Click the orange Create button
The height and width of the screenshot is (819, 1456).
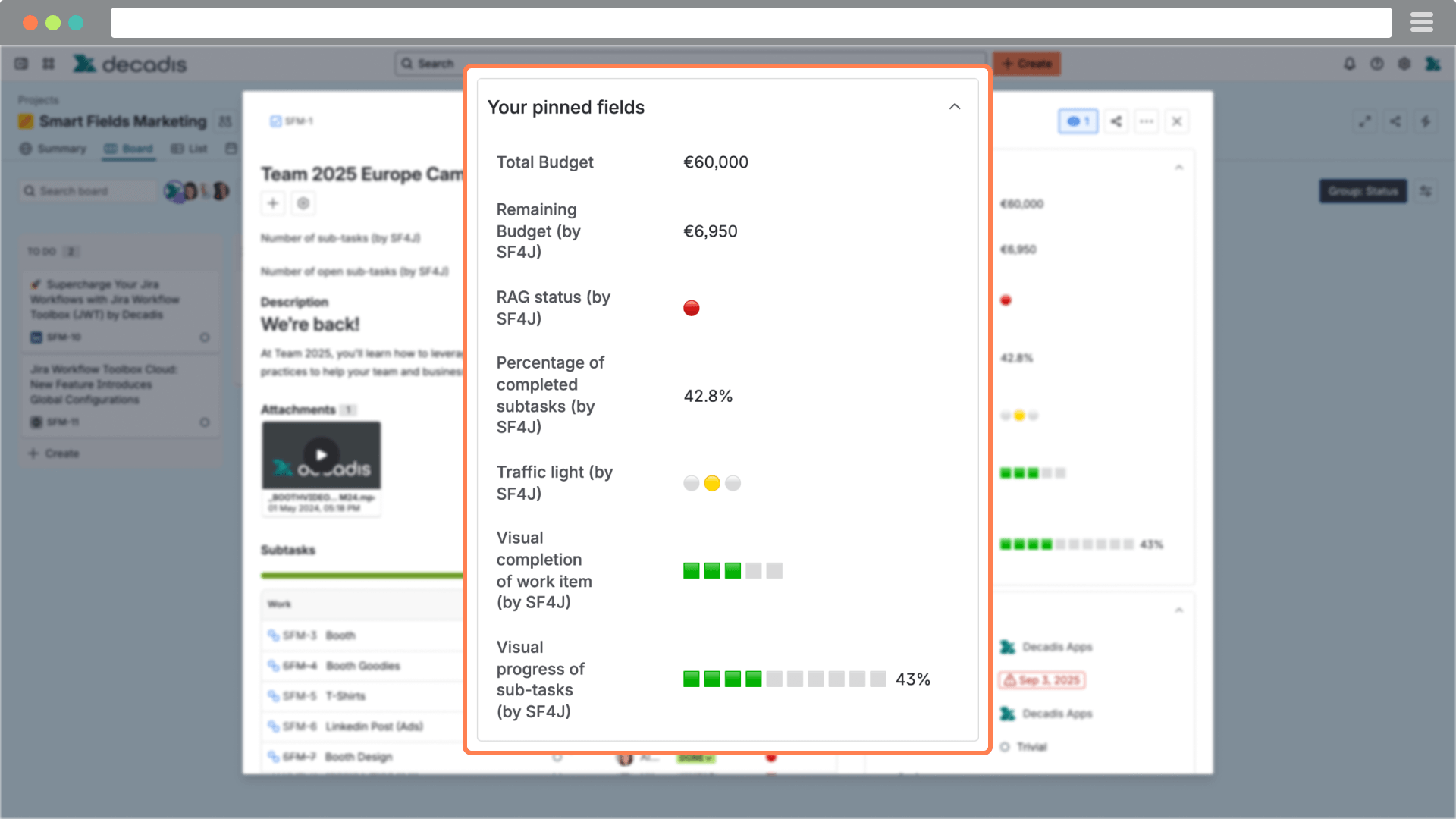(x=1027, y=64)
